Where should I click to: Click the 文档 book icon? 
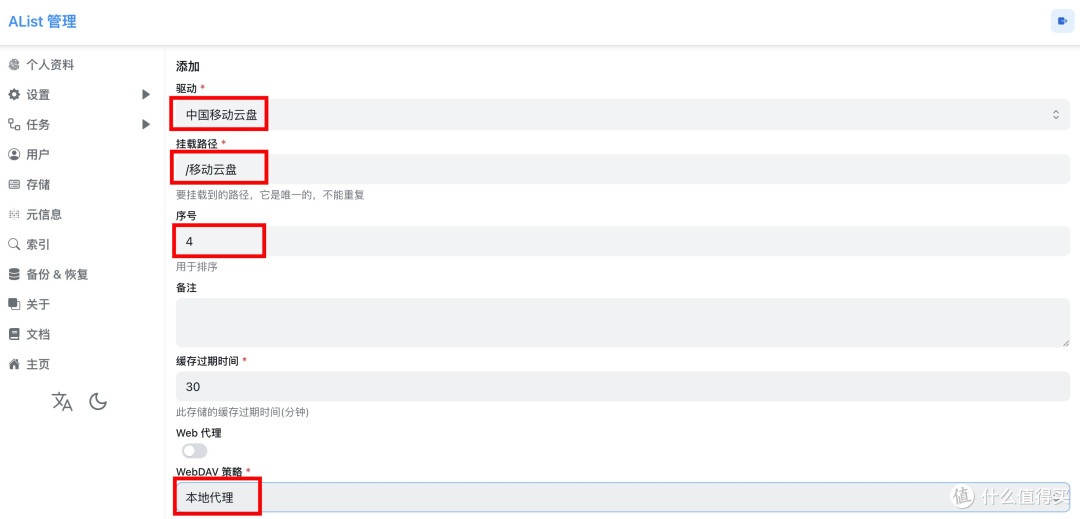[x=14, y=334]
